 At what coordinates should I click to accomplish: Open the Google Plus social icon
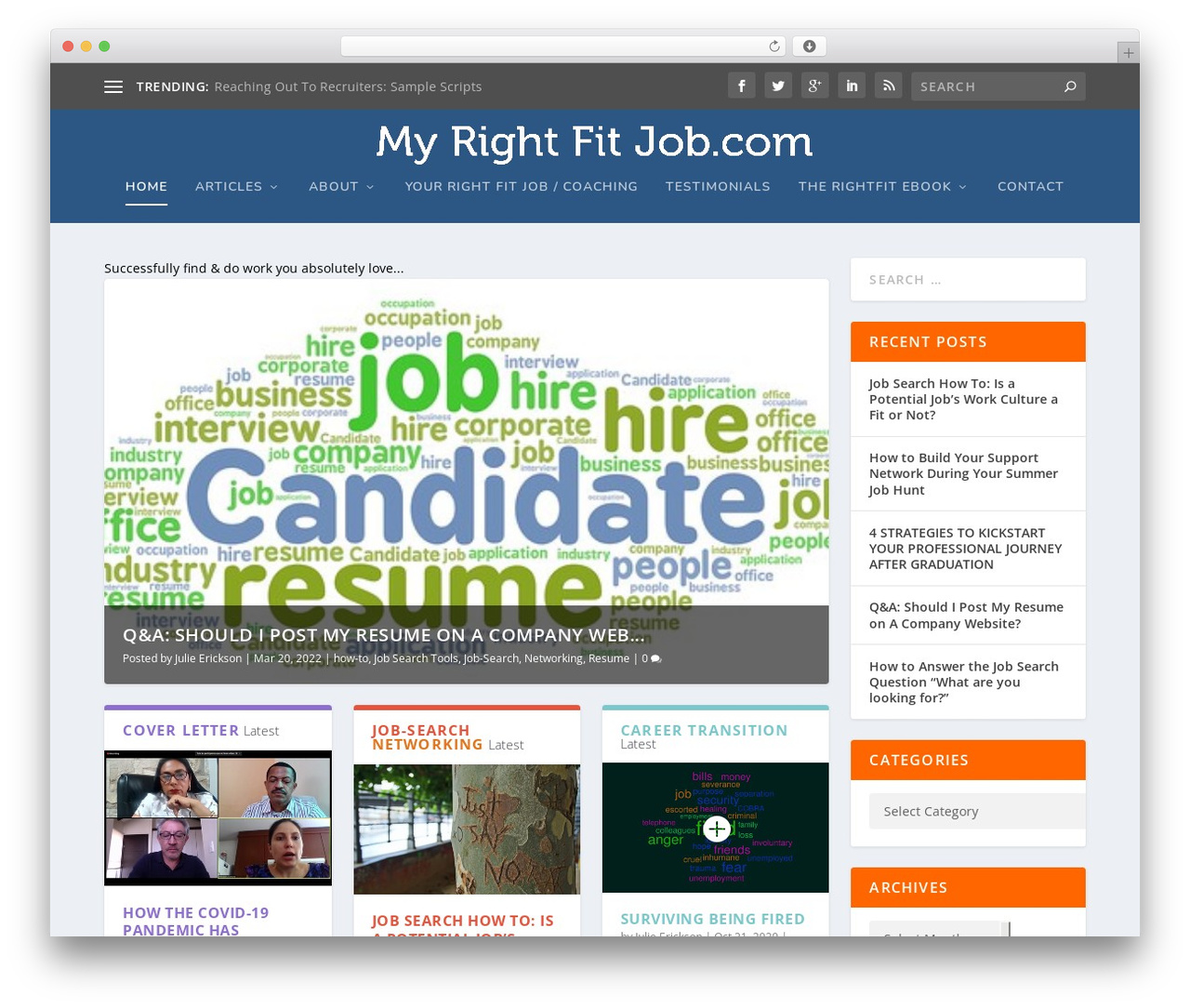pos(814,86)
